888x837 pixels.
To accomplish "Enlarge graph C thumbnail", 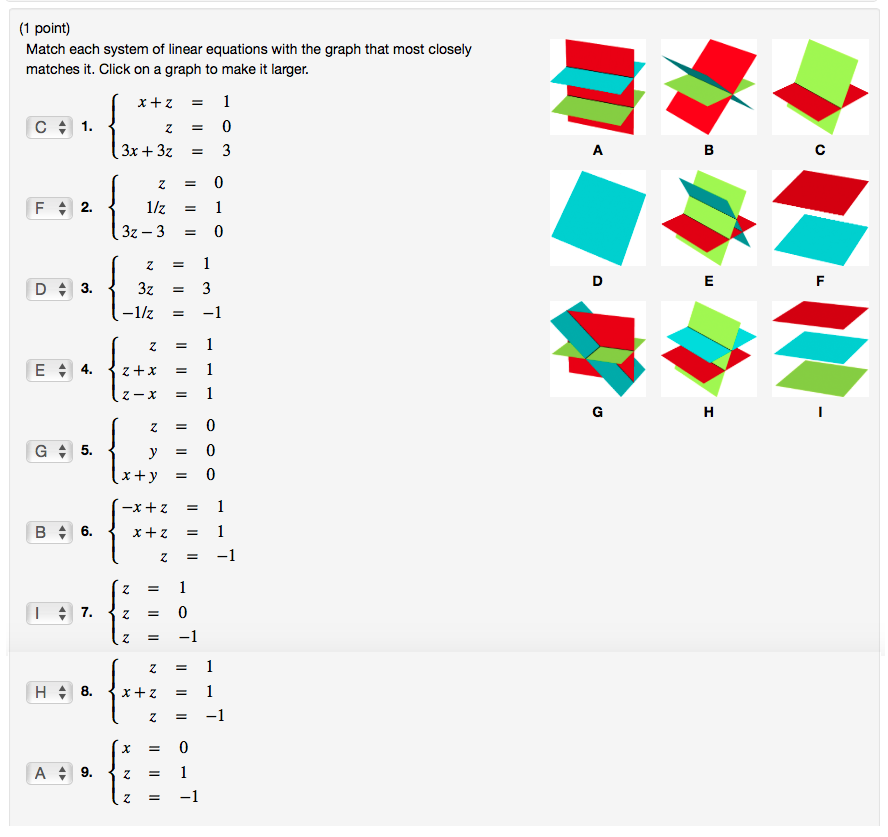I will (x=819, y=86).
